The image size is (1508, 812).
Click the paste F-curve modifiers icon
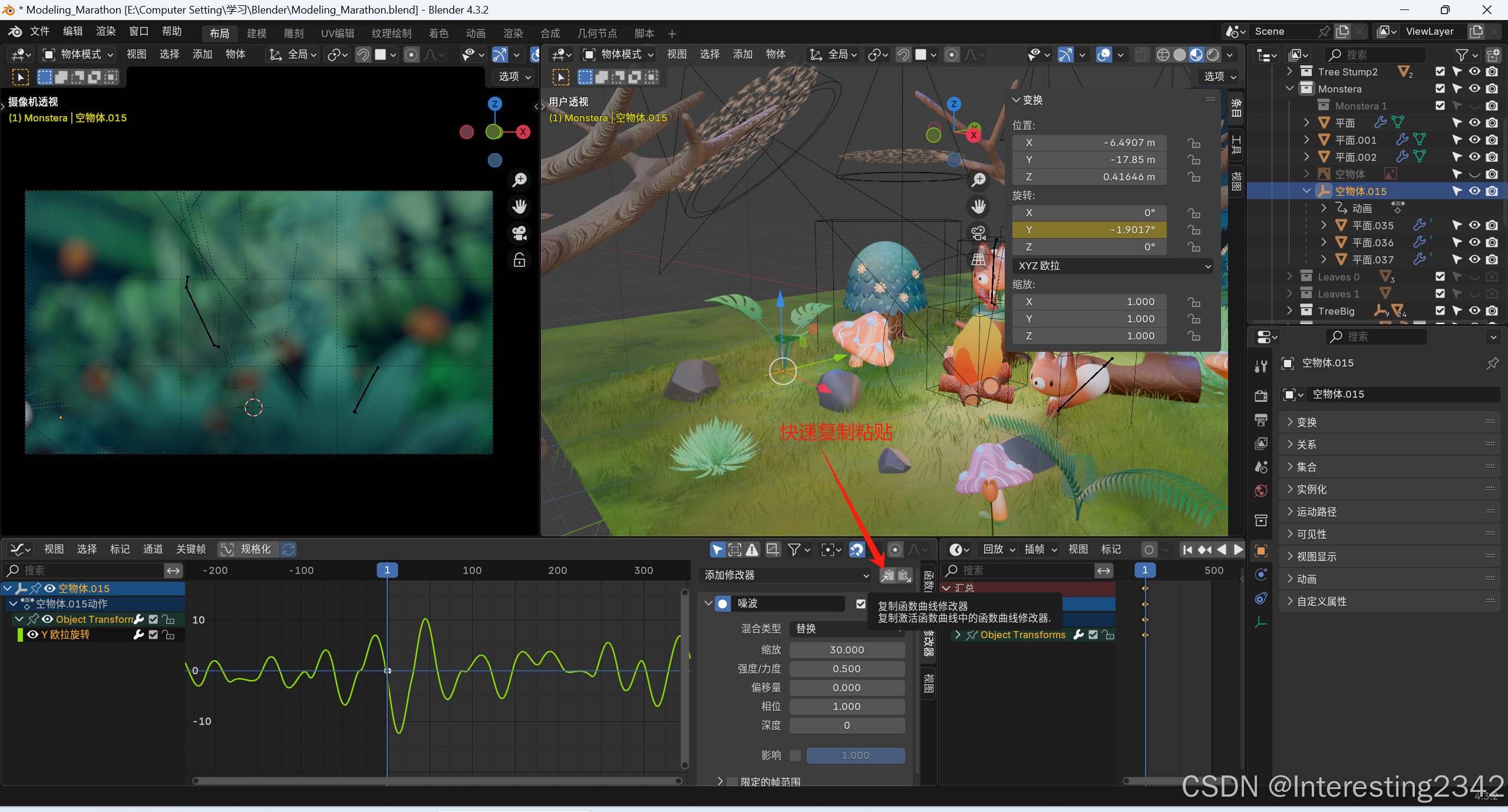(x=904, y=575)
